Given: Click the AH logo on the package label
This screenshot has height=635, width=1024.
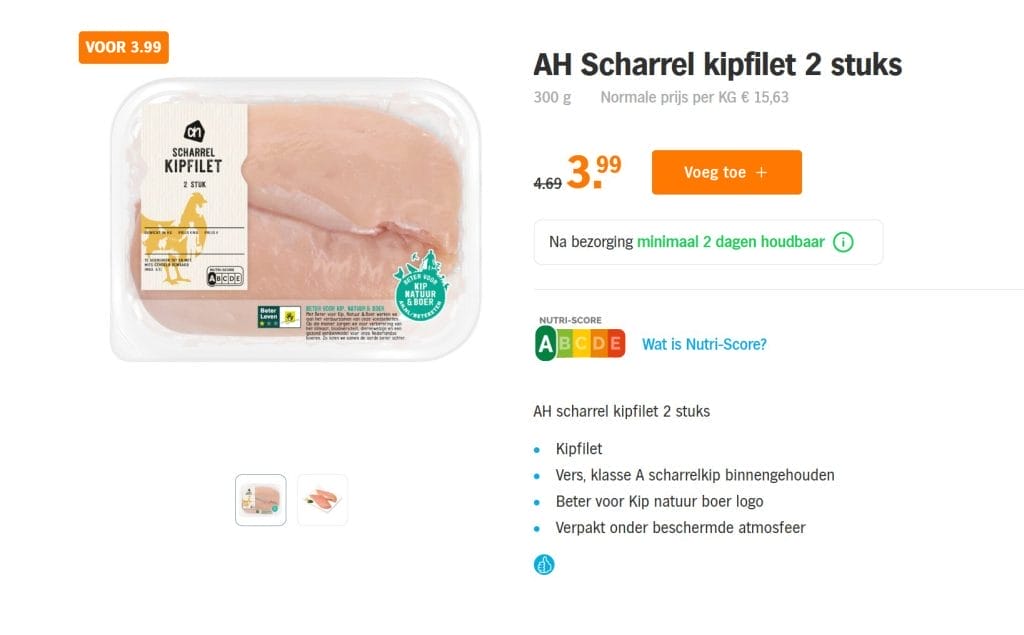Looking at the screenshot, I should coord(194,131).
